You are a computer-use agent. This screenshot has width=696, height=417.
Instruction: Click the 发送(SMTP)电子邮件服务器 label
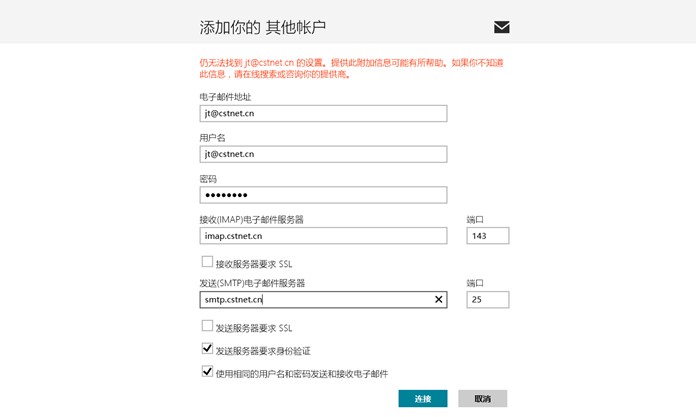pos(252,283)
